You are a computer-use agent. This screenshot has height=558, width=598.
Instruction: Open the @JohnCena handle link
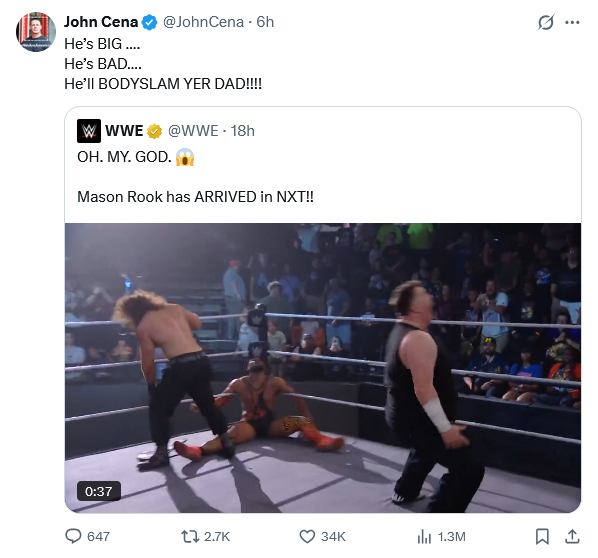coord(203,22)
